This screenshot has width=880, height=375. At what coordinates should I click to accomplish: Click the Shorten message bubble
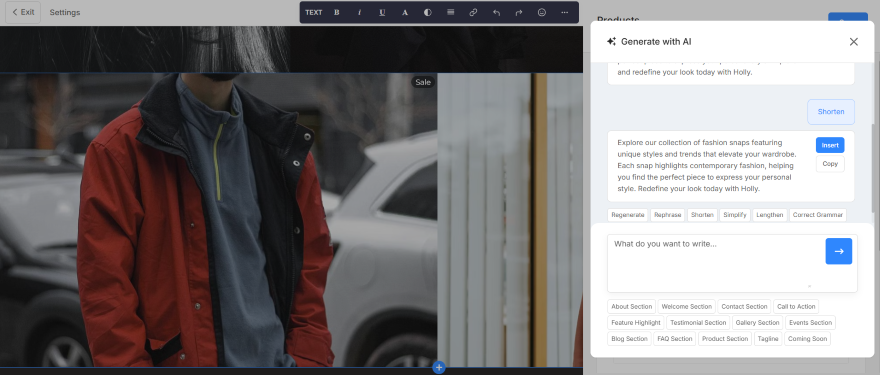(x=831, y=112)
